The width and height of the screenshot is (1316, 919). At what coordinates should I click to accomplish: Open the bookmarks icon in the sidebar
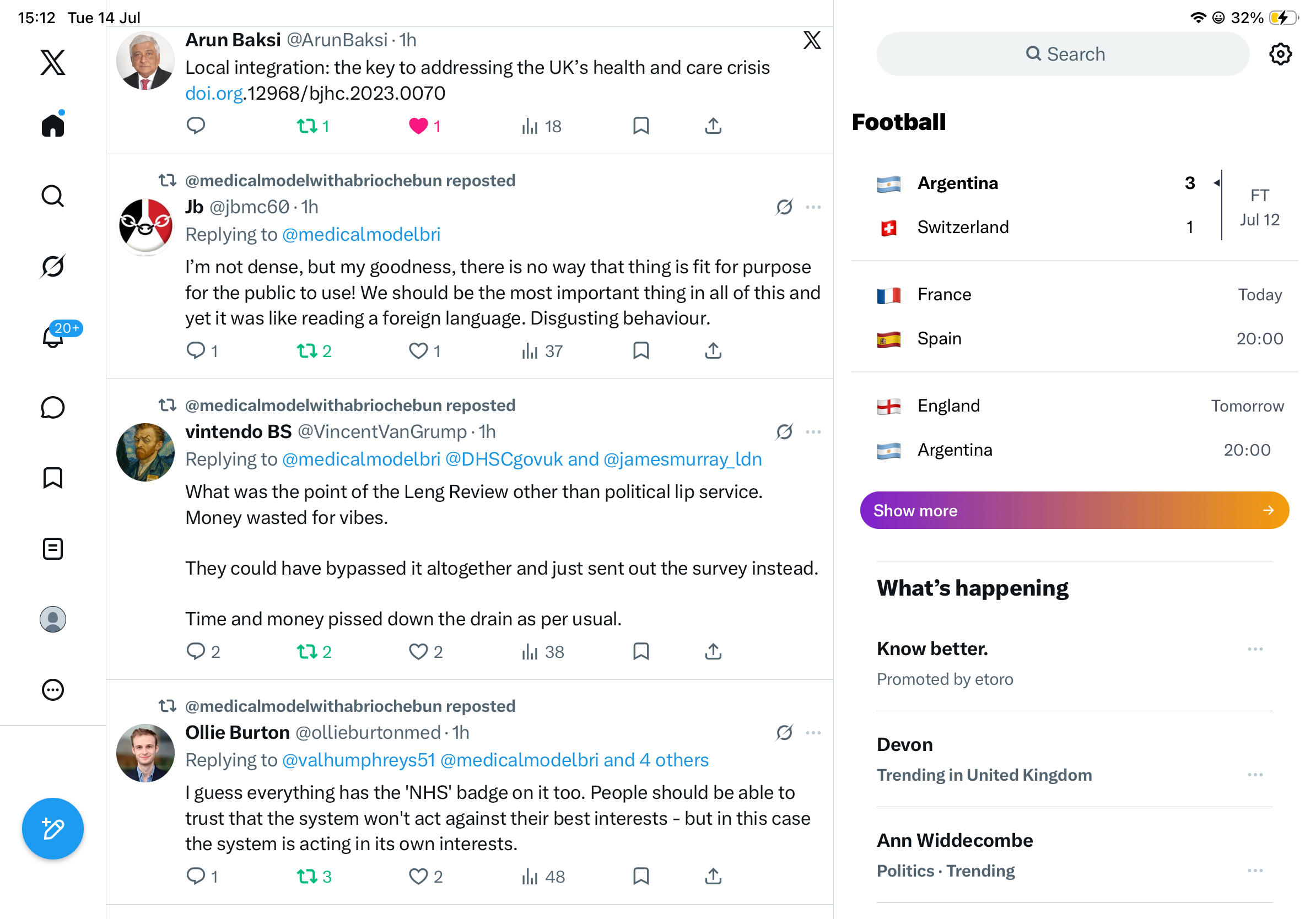(x=53, y=478)
